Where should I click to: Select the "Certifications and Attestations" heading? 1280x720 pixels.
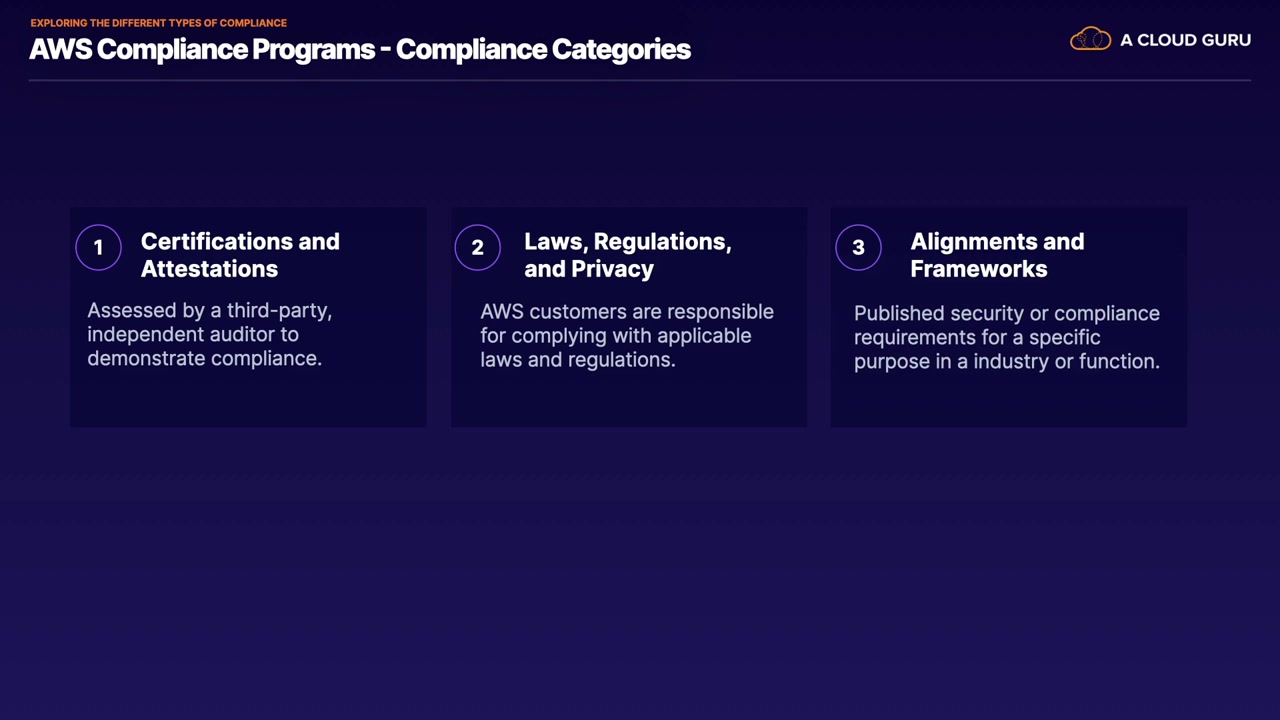[x=240, y=255]
